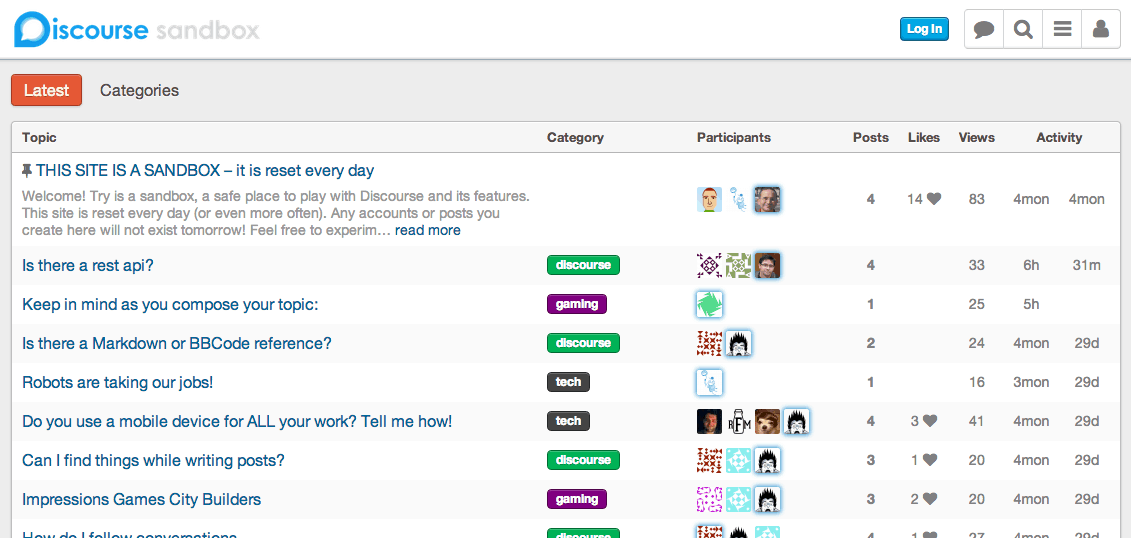The height and width of the screenshot is (538, 1131).
Task: Select the tech badge beside 'Robots are taking our jobs'
Action: pyautogui.click(x=568, y=382)
